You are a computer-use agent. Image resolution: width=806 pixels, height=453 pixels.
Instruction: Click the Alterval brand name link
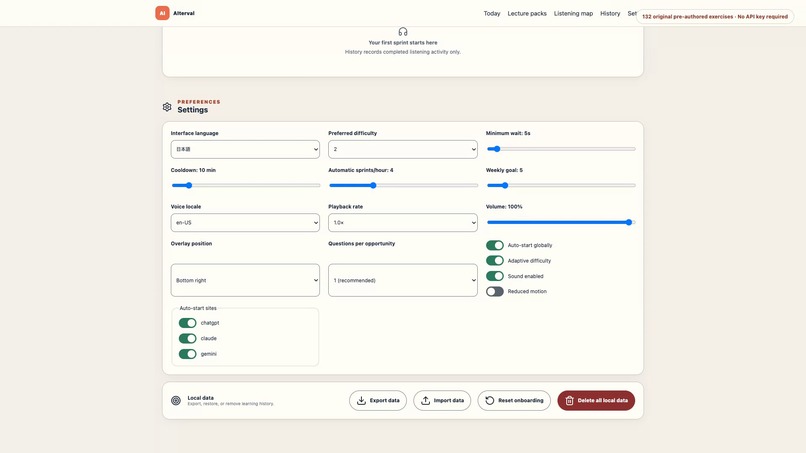click(x=184, y=13)
